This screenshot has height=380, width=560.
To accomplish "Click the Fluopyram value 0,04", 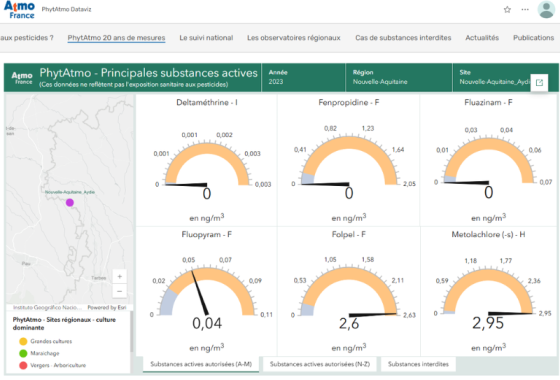I will [207, 324].
